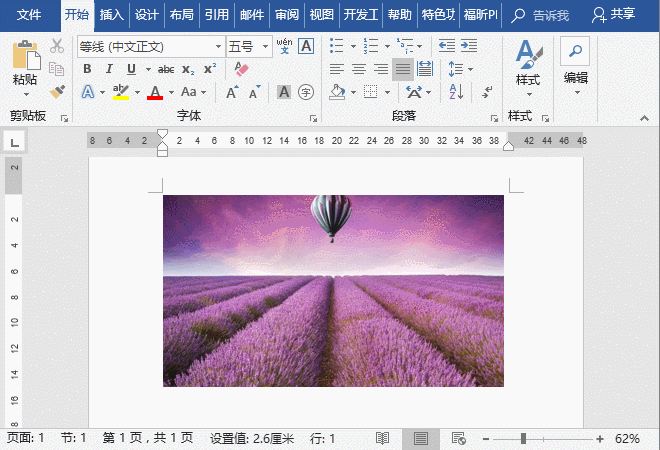Align text right
660x450 pixels.
coord(381,69)
